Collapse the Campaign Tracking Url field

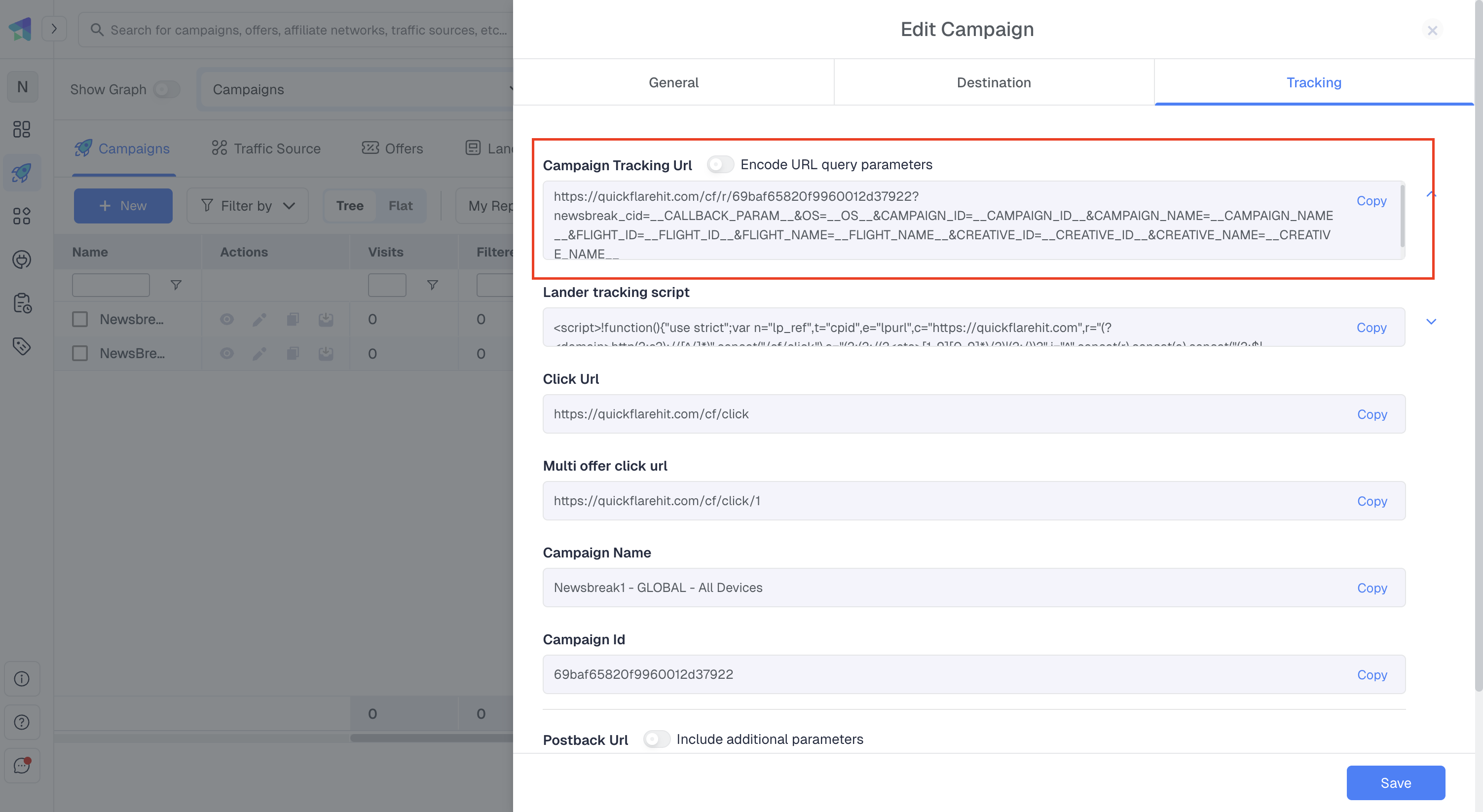point(1431,194)
